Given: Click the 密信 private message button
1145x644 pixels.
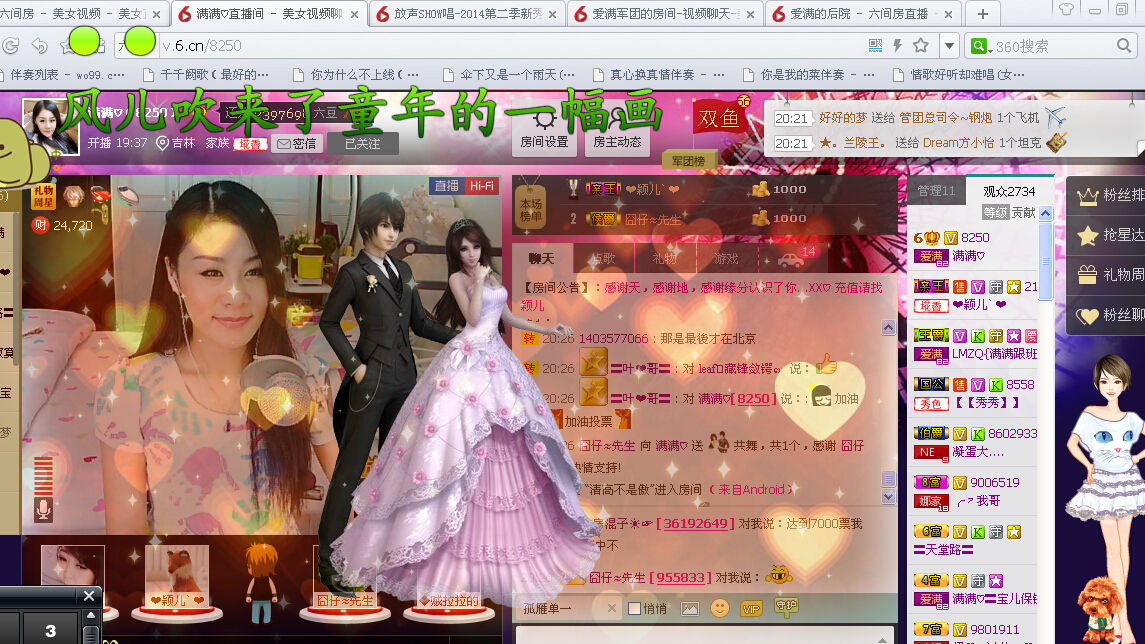Looking at the screenshot, I should point(297,143).
